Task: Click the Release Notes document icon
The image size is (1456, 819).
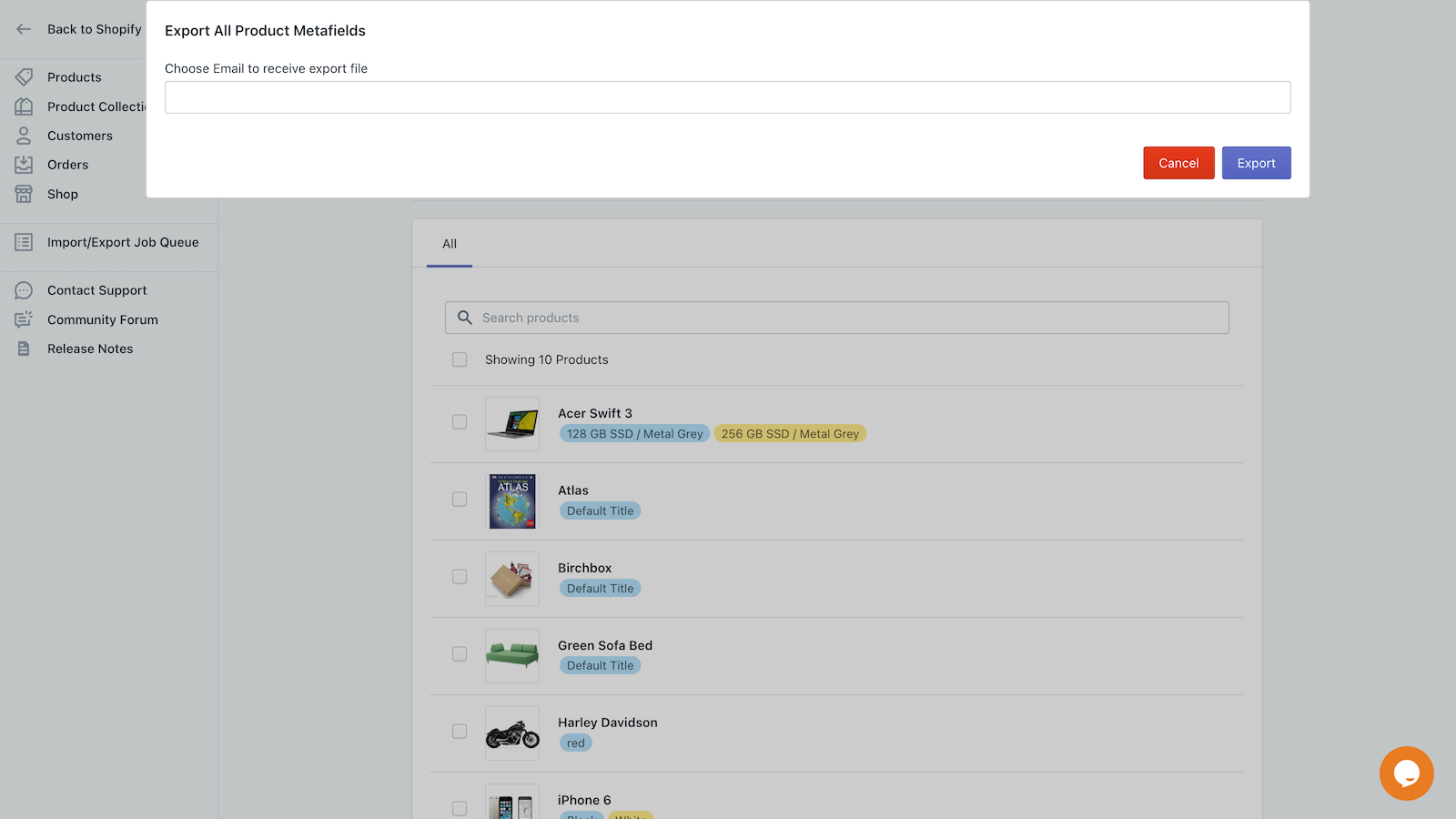Action: pyautogui.click(x=24, y=349)
